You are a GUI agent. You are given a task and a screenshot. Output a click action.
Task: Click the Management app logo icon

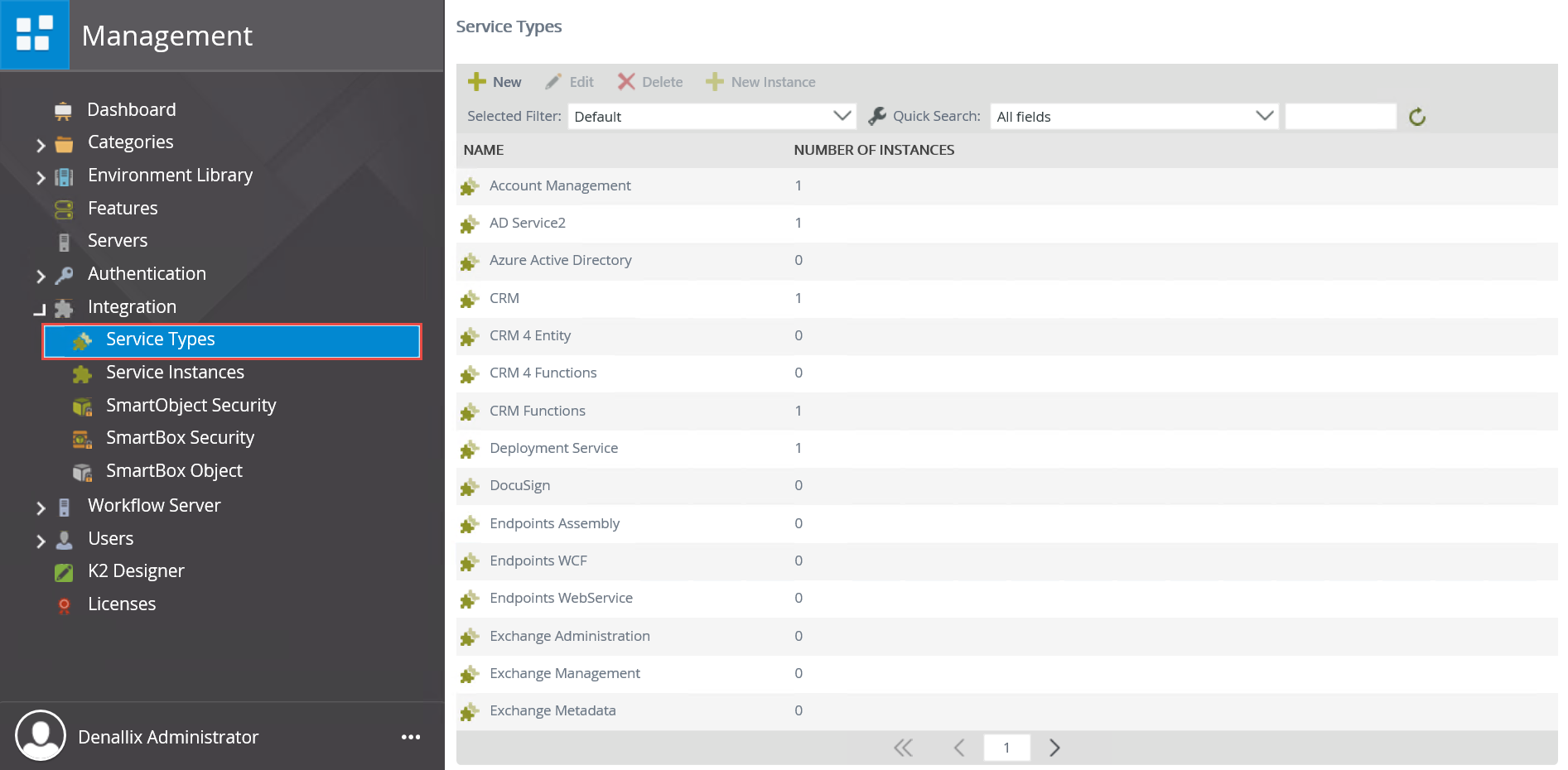(34, 35)
